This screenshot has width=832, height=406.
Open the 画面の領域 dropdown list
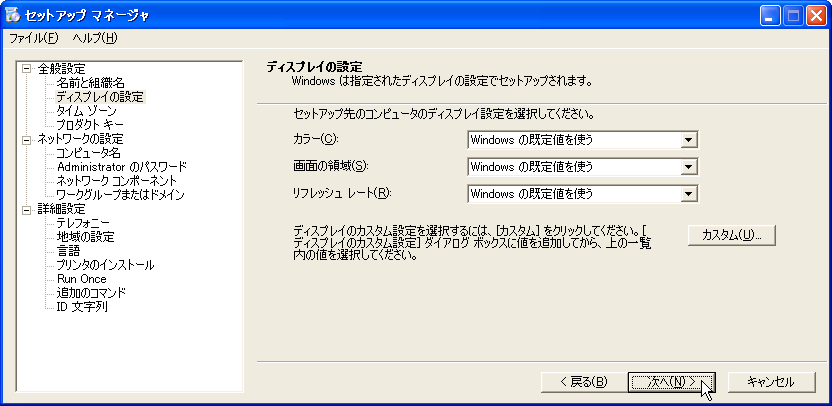687,166
